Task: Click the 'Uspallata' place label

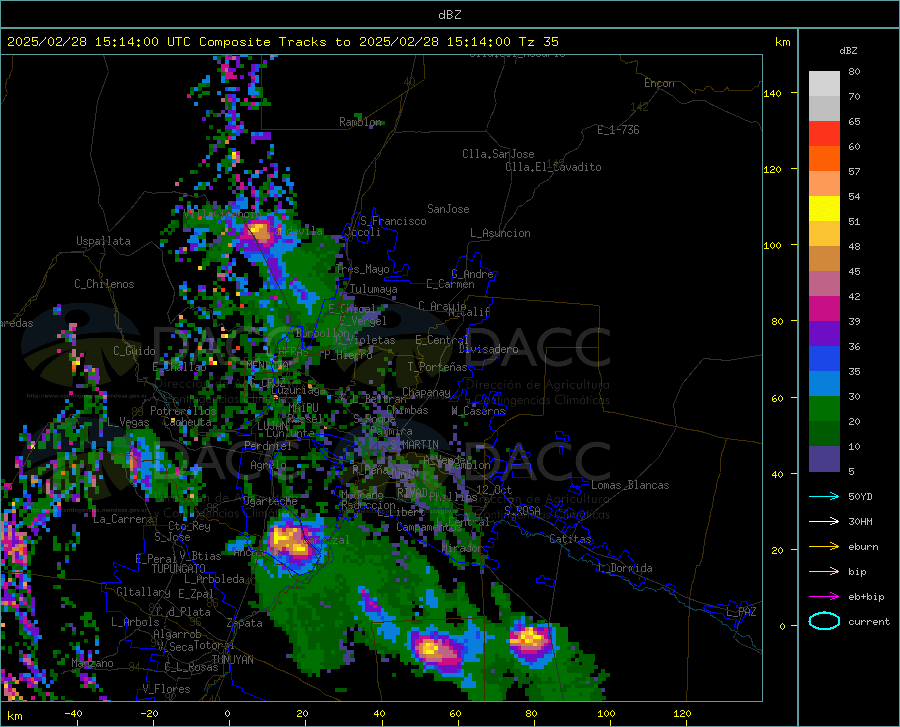Action: tap(103, 242)
